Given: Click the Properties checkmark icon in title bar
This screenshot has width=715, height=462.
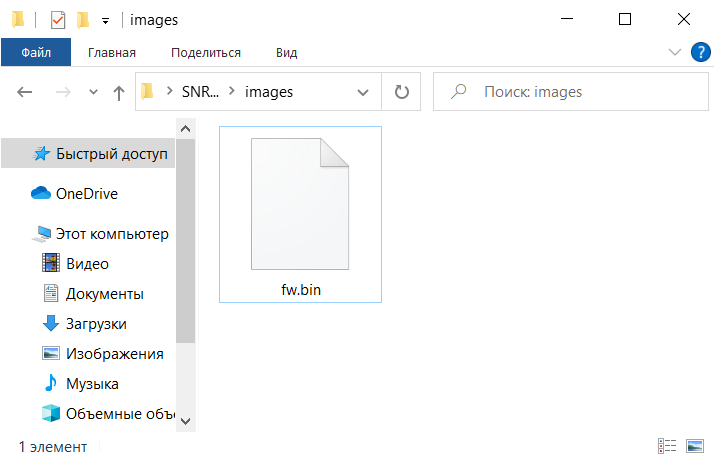Looking at the screenshot, I should [58, 20].
